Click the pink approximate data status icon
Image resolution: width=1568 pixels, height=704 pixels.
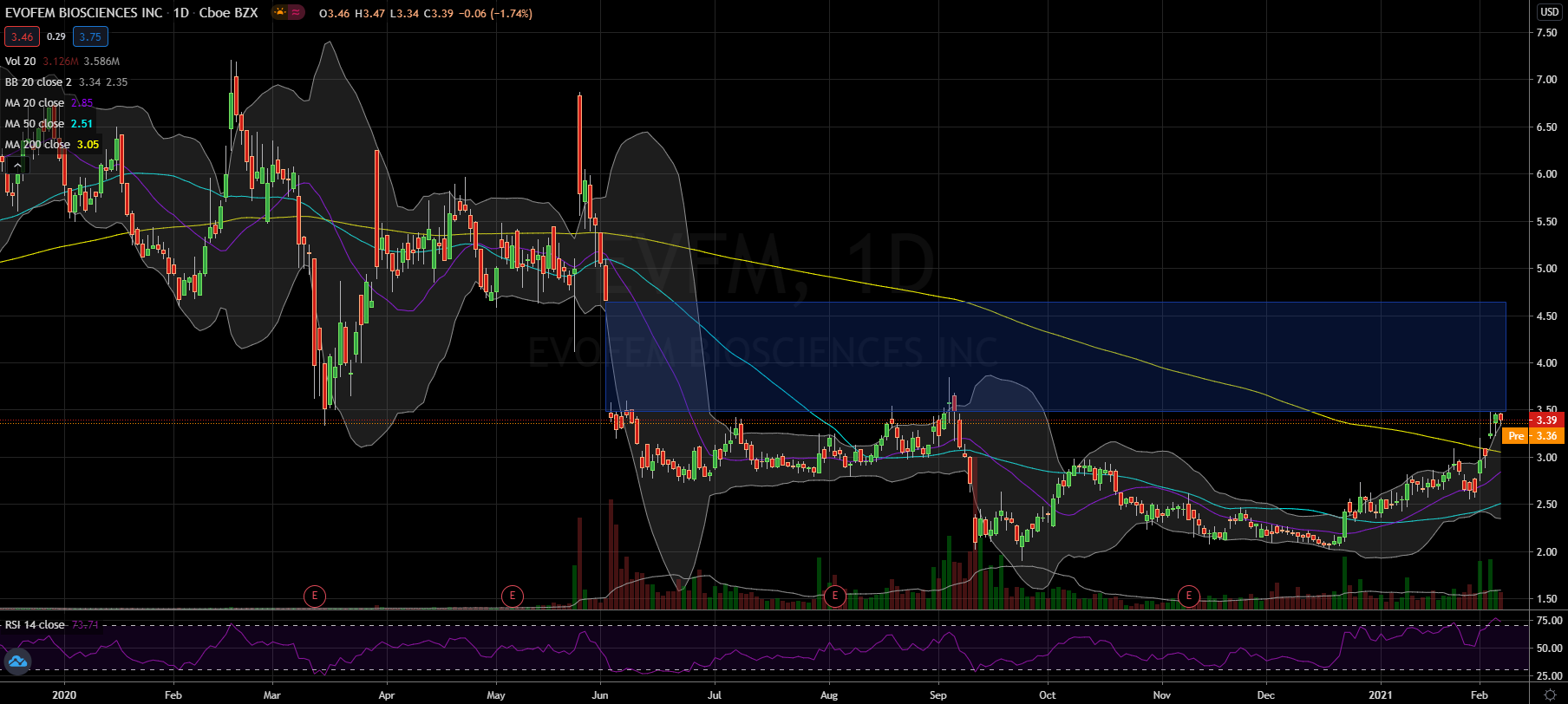[x=296, y=13]
